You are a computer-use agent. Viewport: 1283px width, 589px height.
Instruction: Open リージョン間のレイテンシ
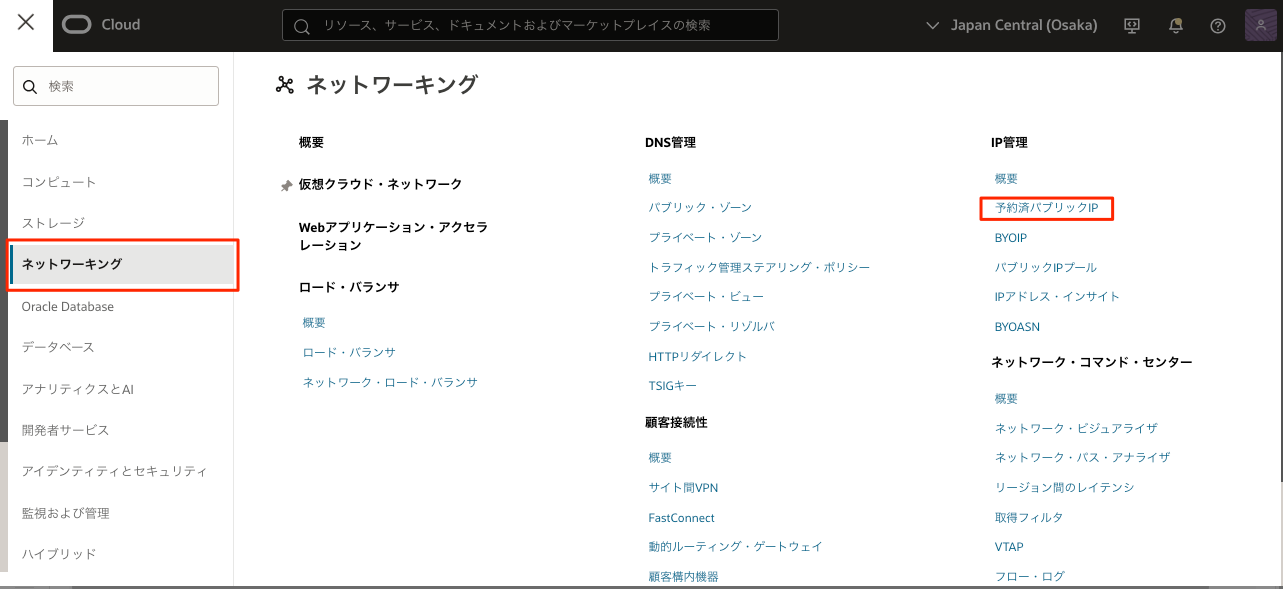pos(1065,488)
